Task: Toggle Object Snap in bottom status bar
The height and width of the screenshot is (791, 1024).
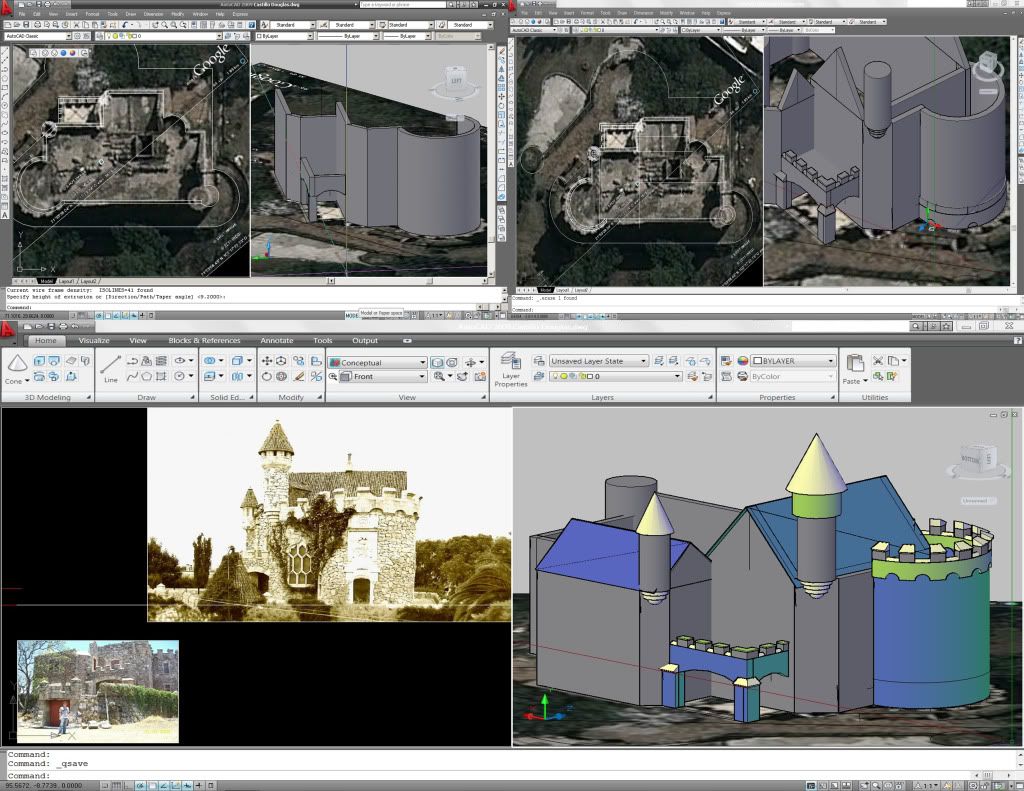Action: [x=152, y=786]
